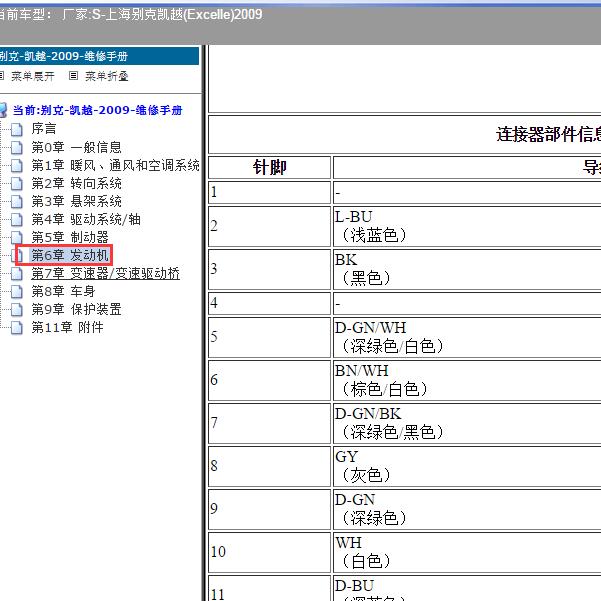Click the page icon beside 第3章 悬架系统

pyautogui.click(x=16, y=202)
